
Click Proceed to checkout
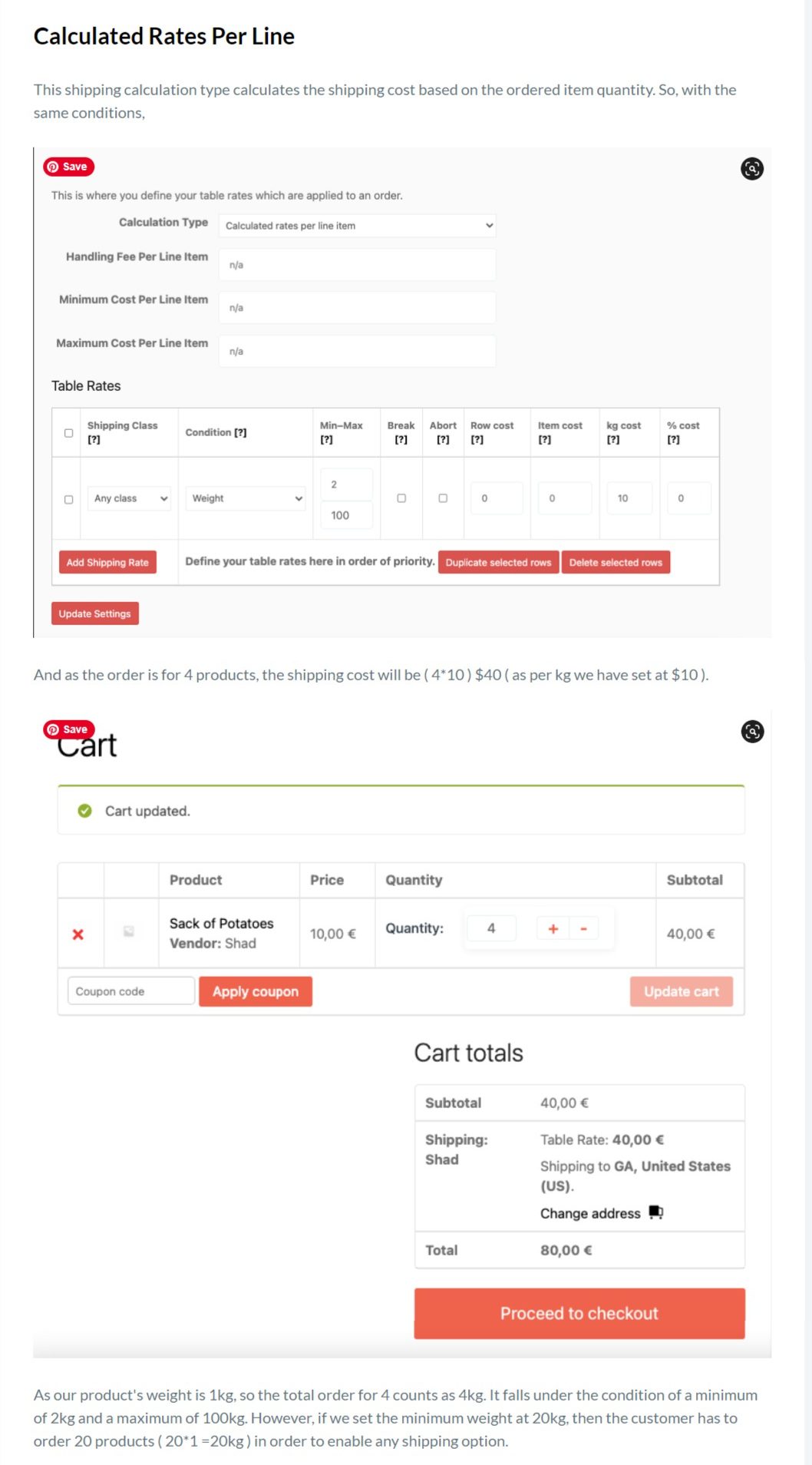tap(579, 1314)
